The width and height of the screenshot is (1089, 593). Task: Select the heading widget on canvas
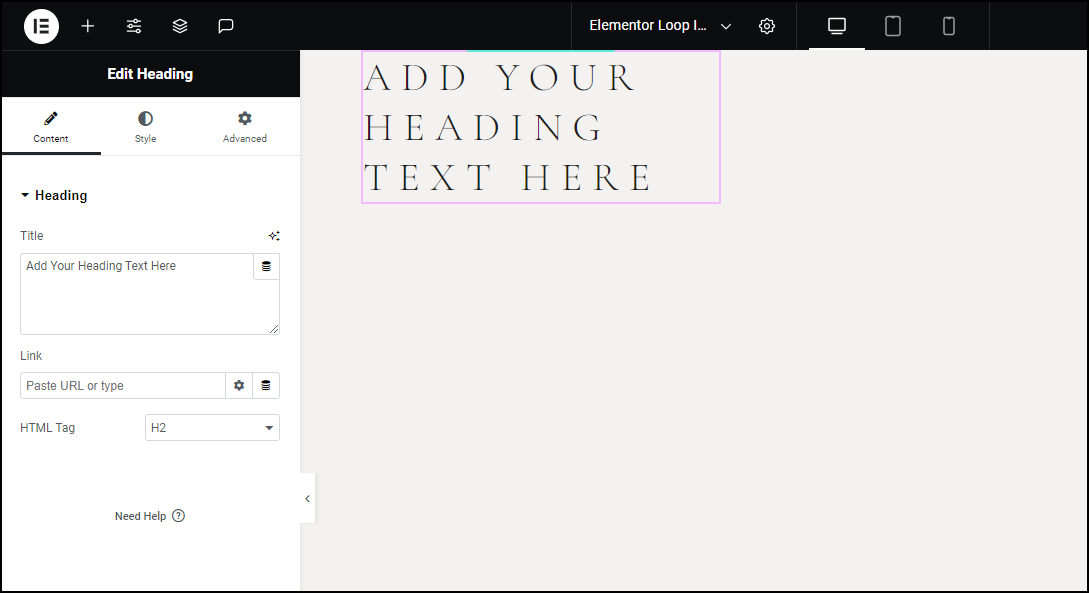point(540,127)
